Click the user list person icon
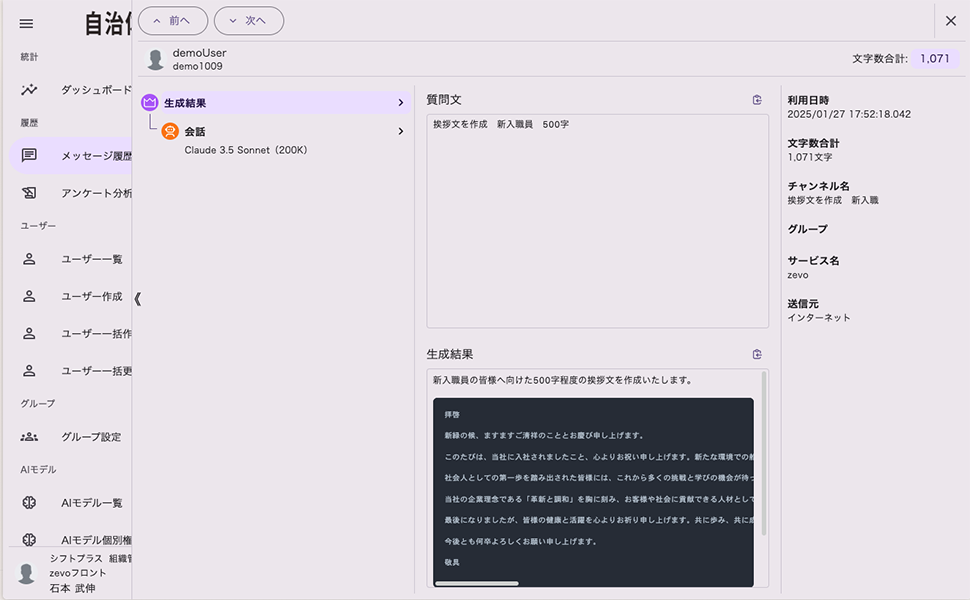Viewport: 970px width, 600px height. [x=29, y=259]
